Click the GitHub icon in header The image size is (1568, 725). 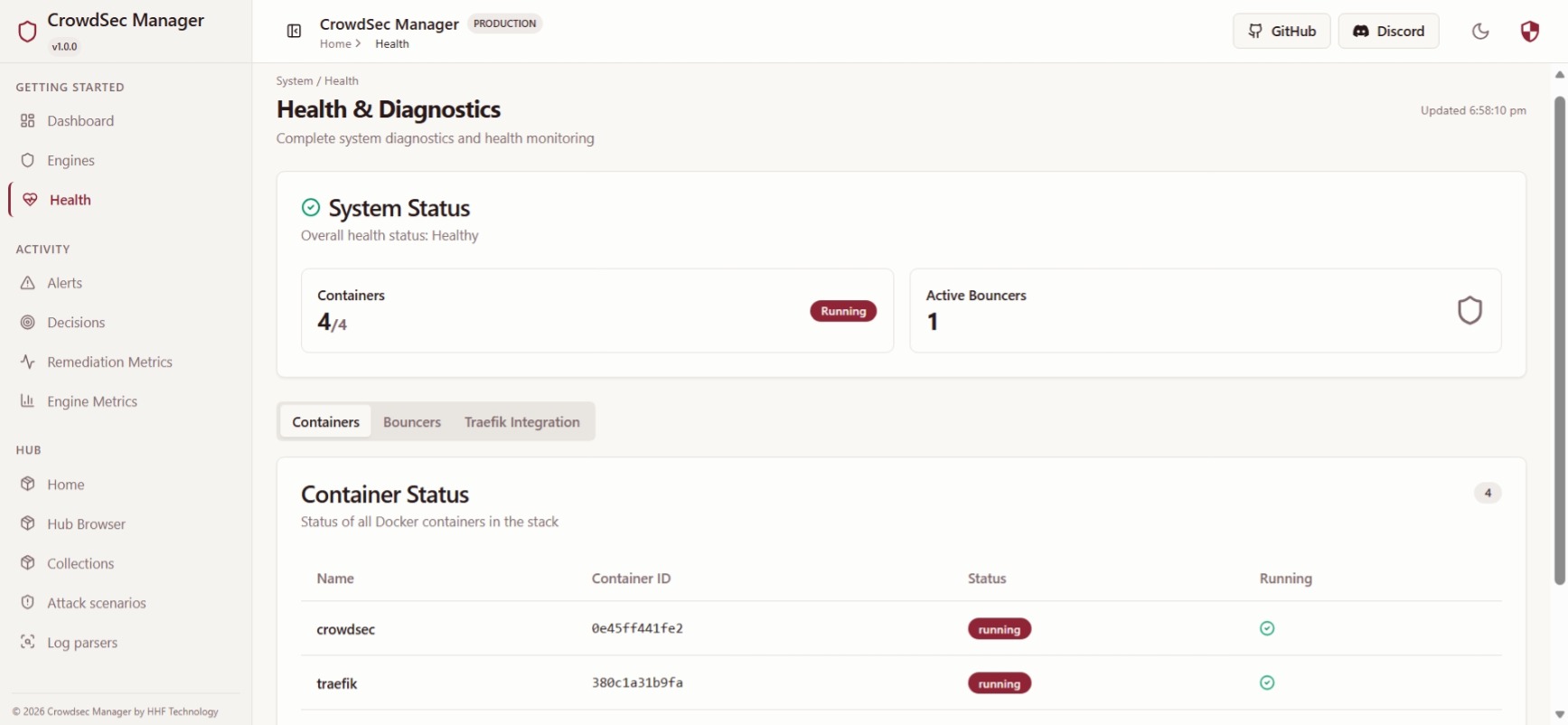coord(1255,31)
